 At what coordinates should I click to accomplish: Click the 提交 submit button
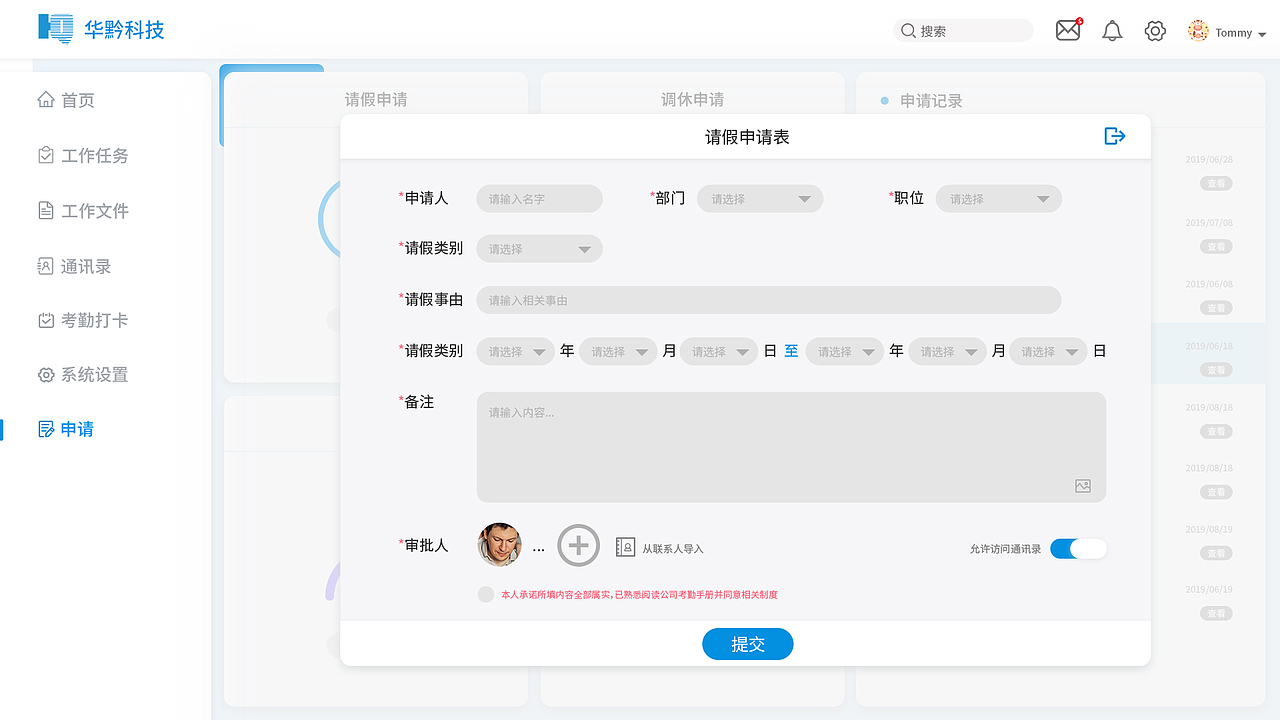[x=748, y=644]
